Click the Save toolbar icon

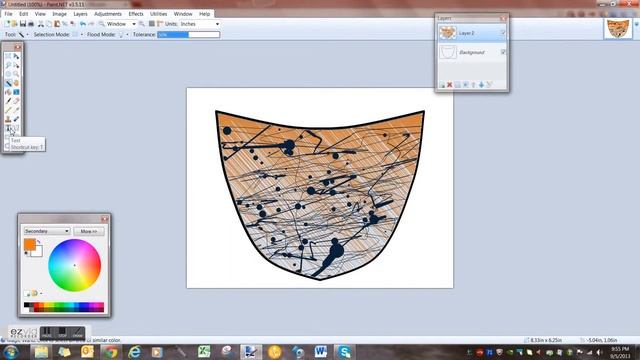click(x=23, y=24)
